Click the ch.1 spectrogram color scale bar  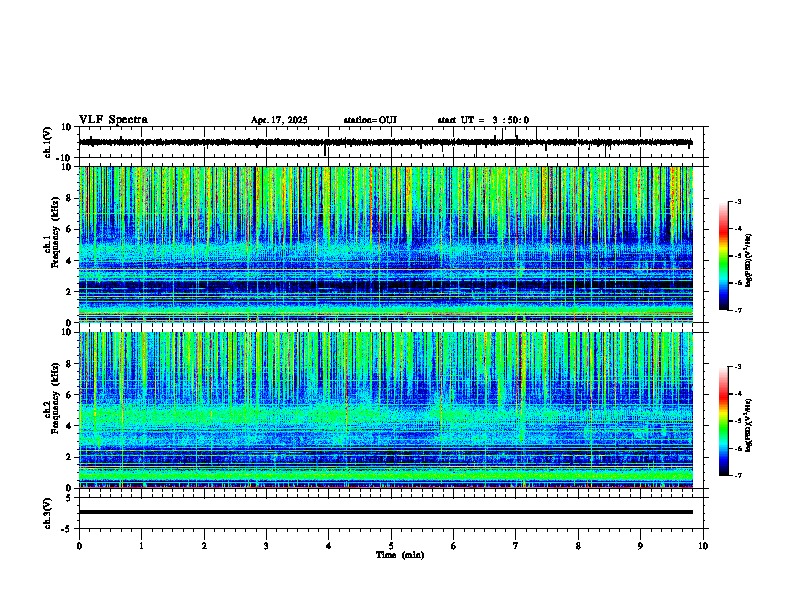(x=723, y=256)
